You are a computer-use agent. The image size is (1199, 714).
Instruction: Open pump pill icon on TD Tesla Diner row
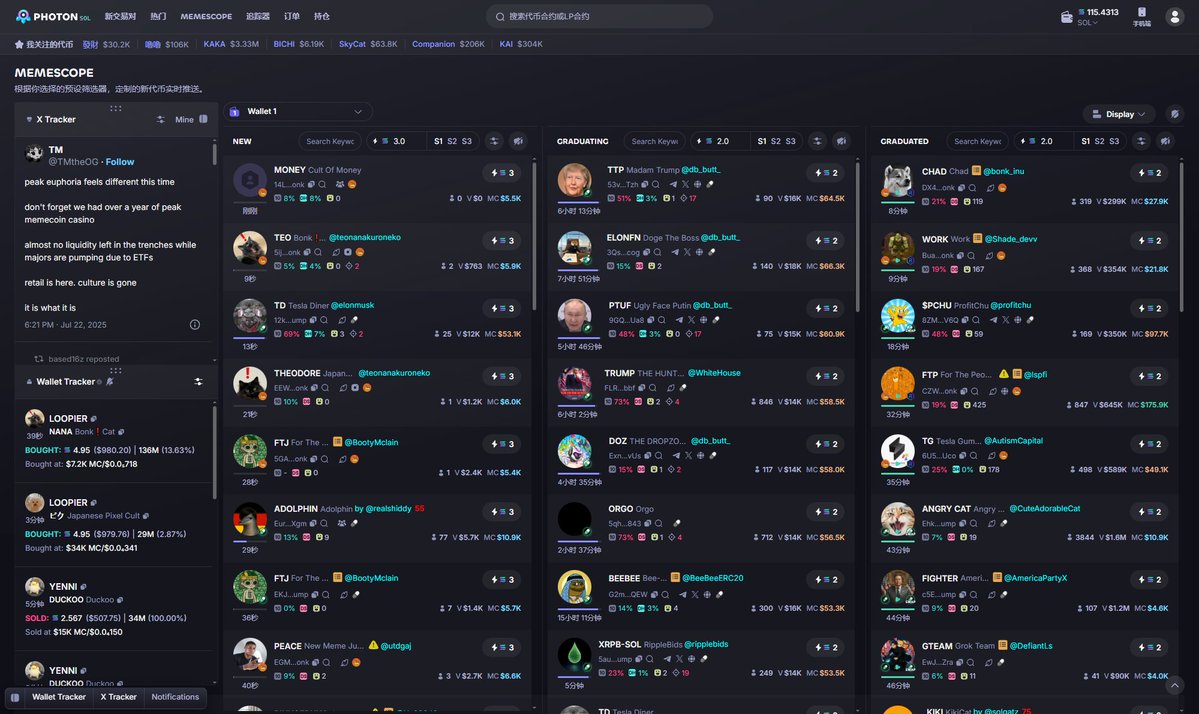tap(354, 320)
